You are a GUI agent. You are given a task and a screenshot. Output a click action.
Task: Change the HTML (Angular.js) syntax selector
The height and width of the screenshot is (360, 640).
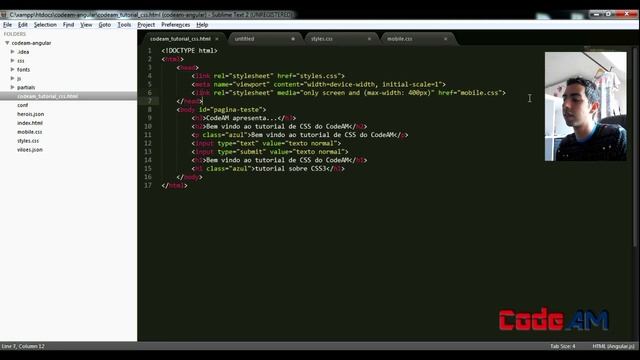pos(613,346)
